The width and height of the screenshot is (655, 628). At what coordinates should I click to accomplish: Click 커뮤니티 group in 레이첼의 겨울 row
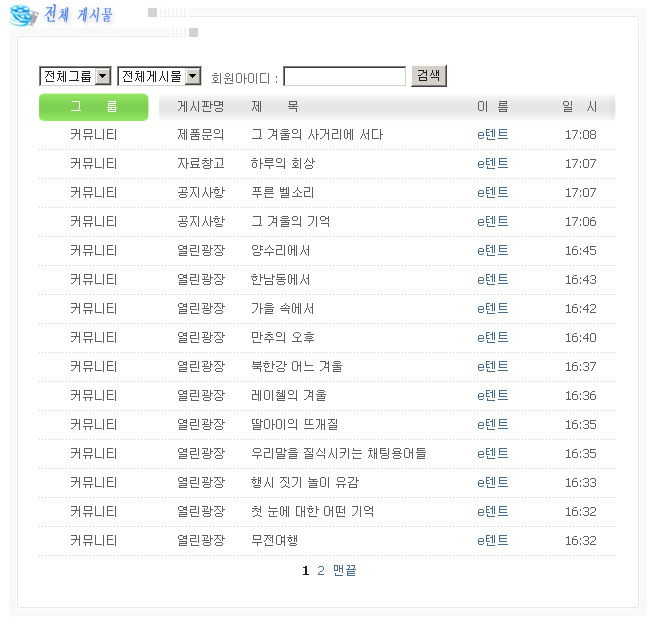94,396
